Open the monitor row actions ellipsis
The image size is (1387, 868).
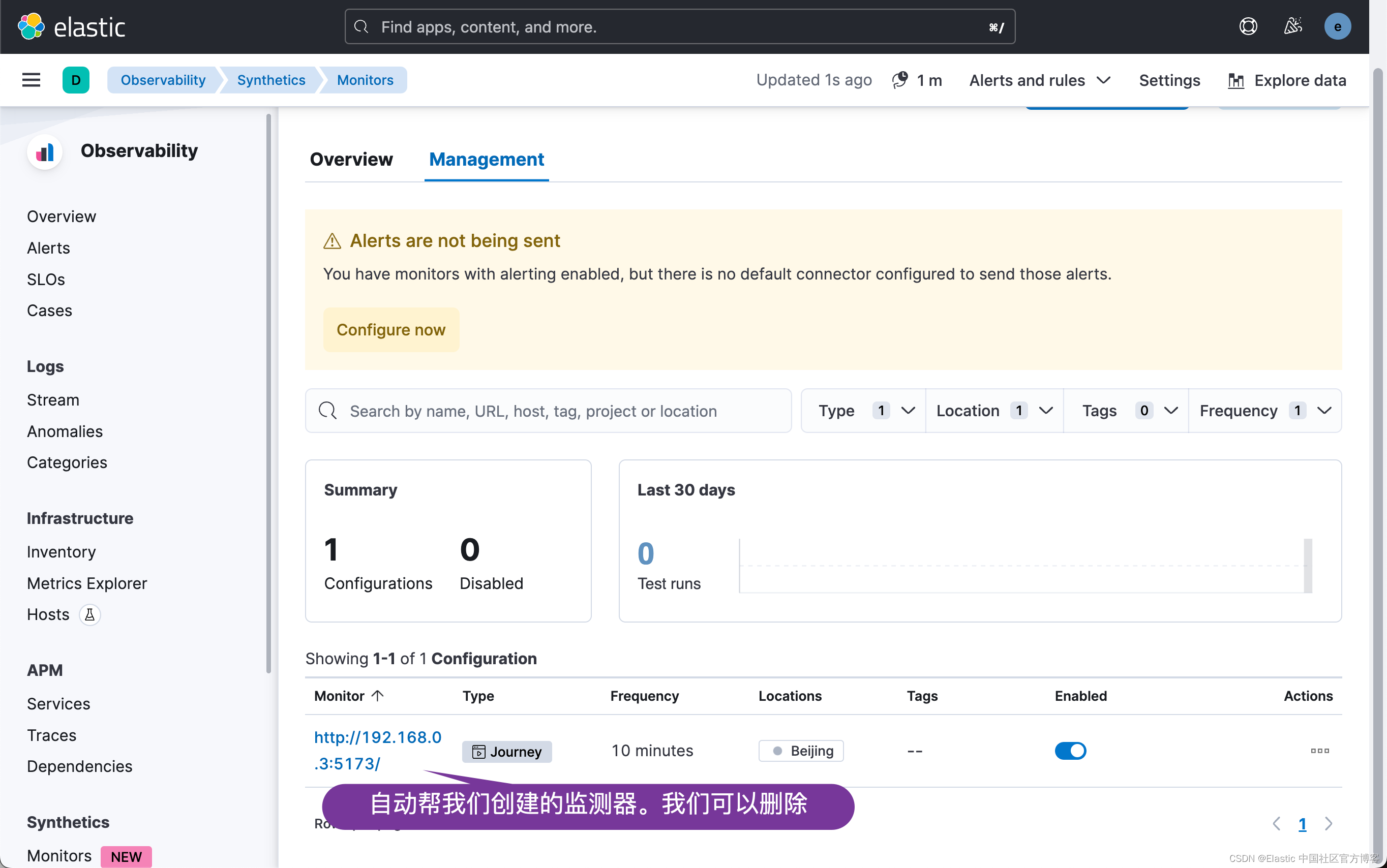1319,750
